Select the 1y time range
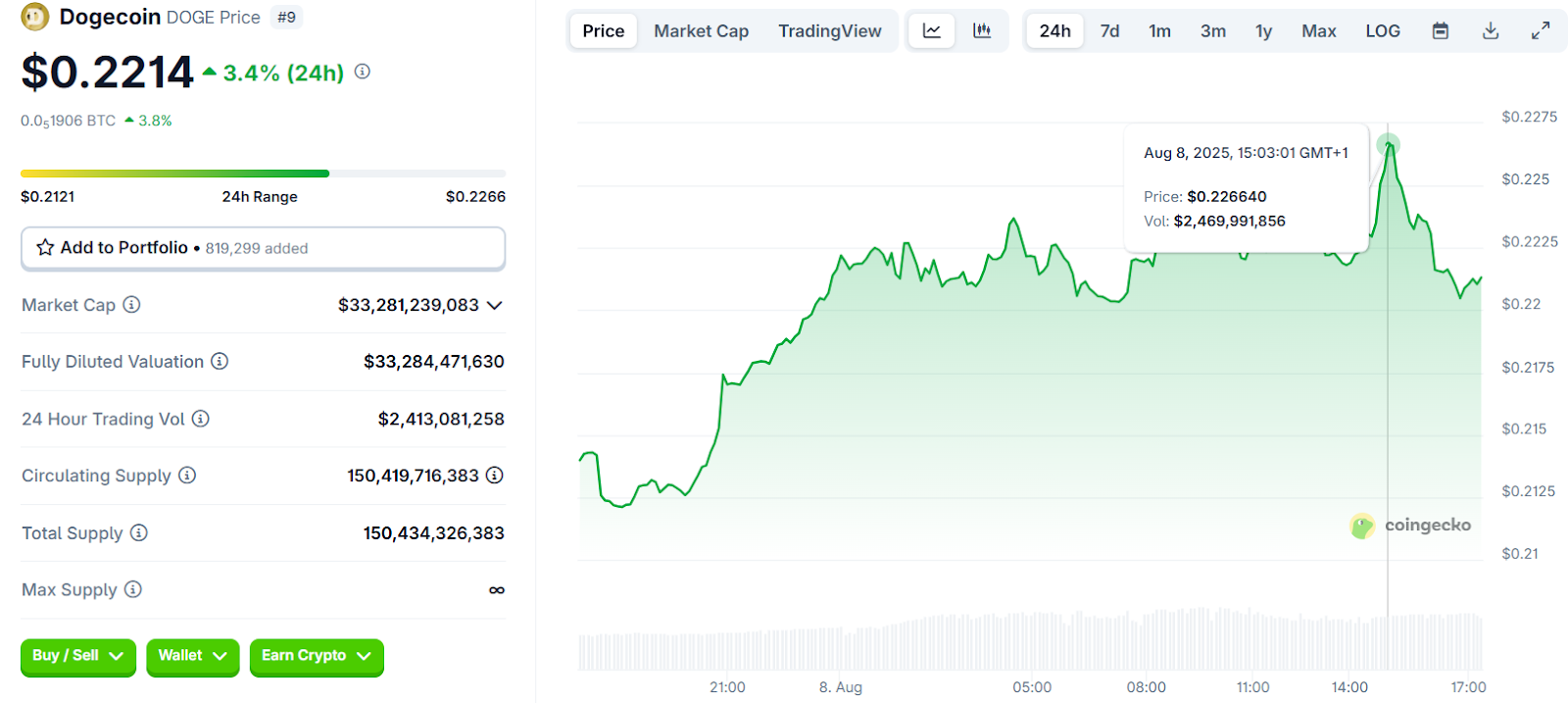The image size is (1568, 703). [1263, 31]
